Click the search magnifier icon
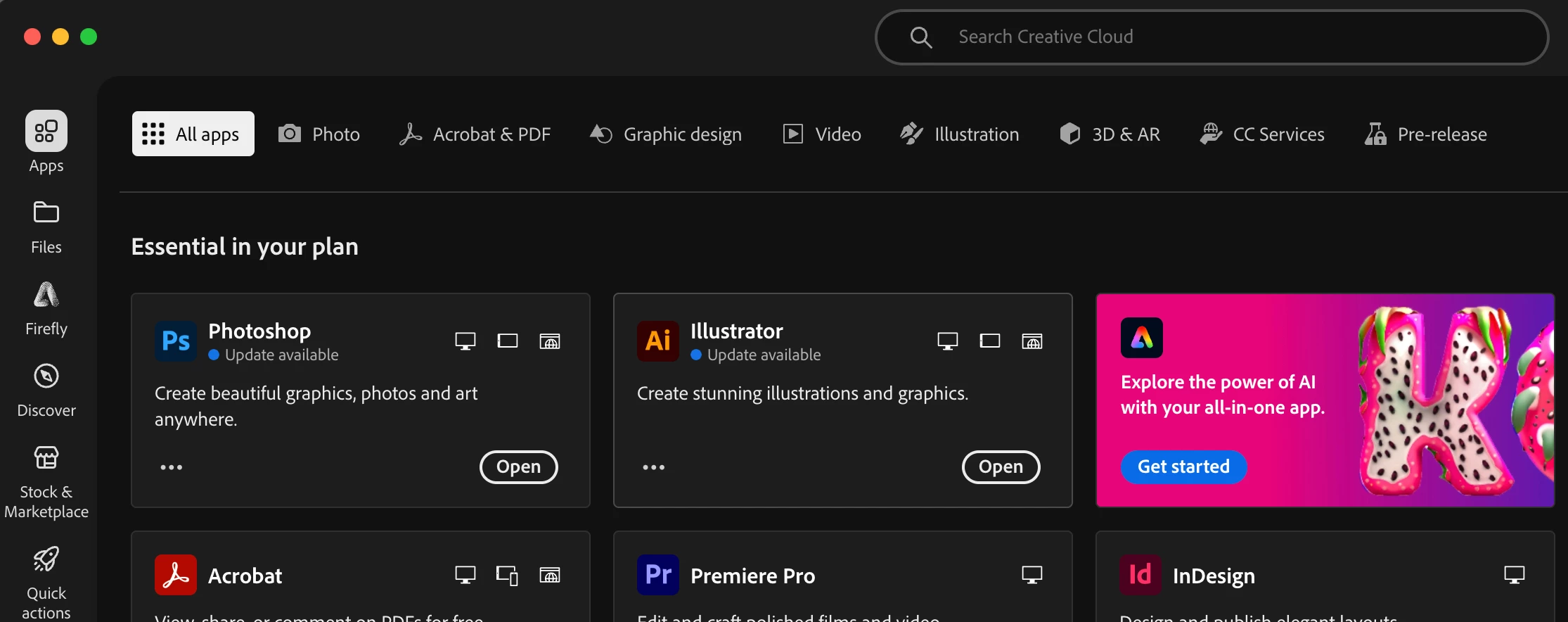This screenshot has width=1568, height=622. (921, 37)
